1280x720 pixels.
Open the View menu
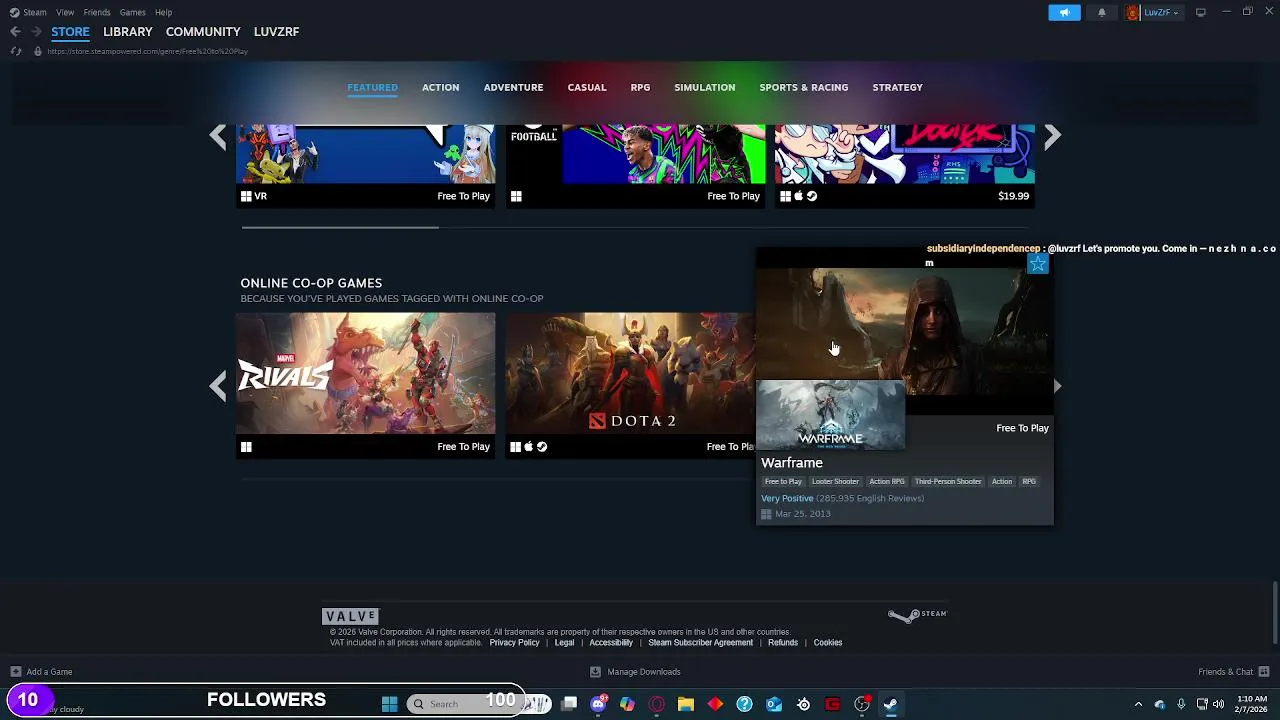pyautogui.click(x=65, y=12)
